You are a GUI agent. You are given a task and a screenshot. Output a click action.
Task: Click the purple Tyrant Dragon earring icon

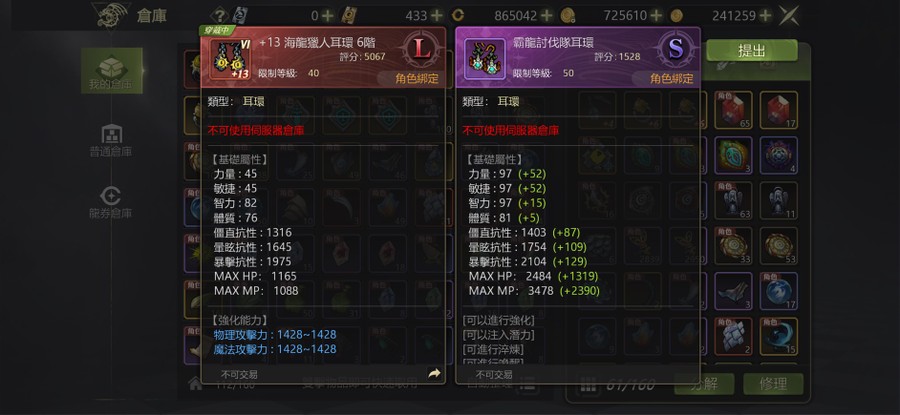(484, 59)
